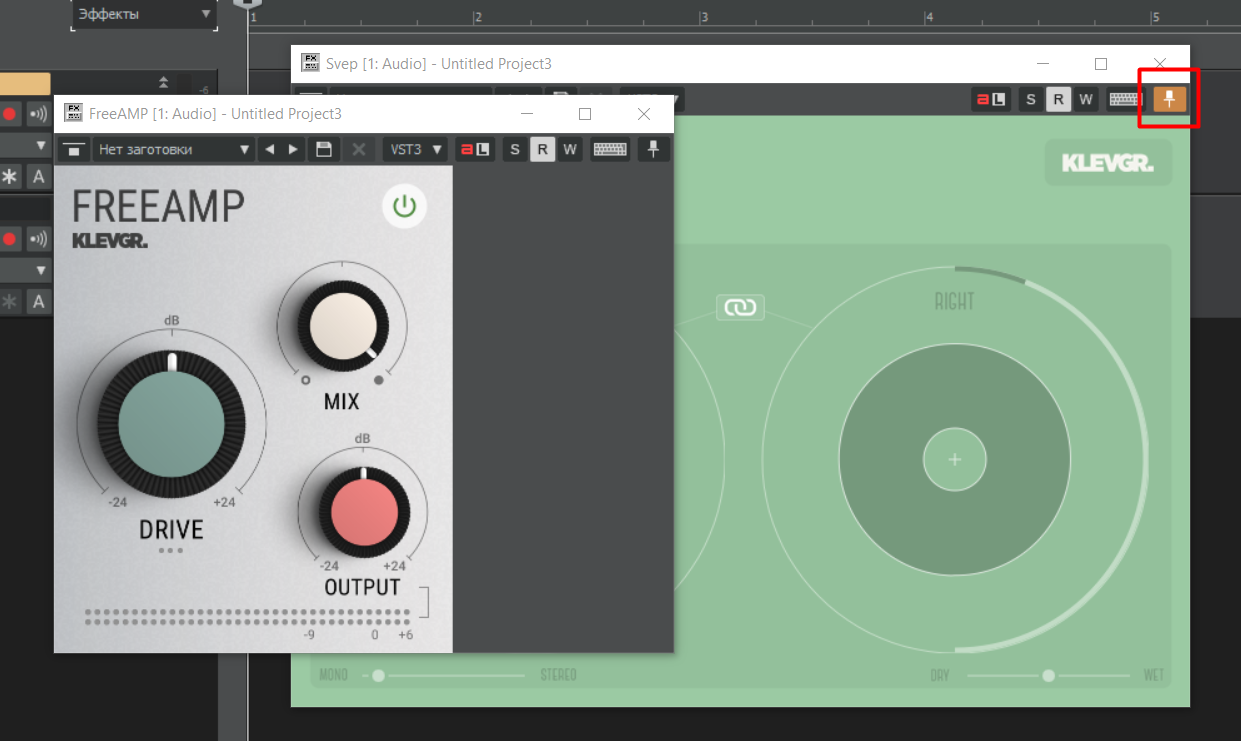Click the MONO–STEREO slider handle in Svep
The height and width of the screenshot is (741, 1241).
379,676
